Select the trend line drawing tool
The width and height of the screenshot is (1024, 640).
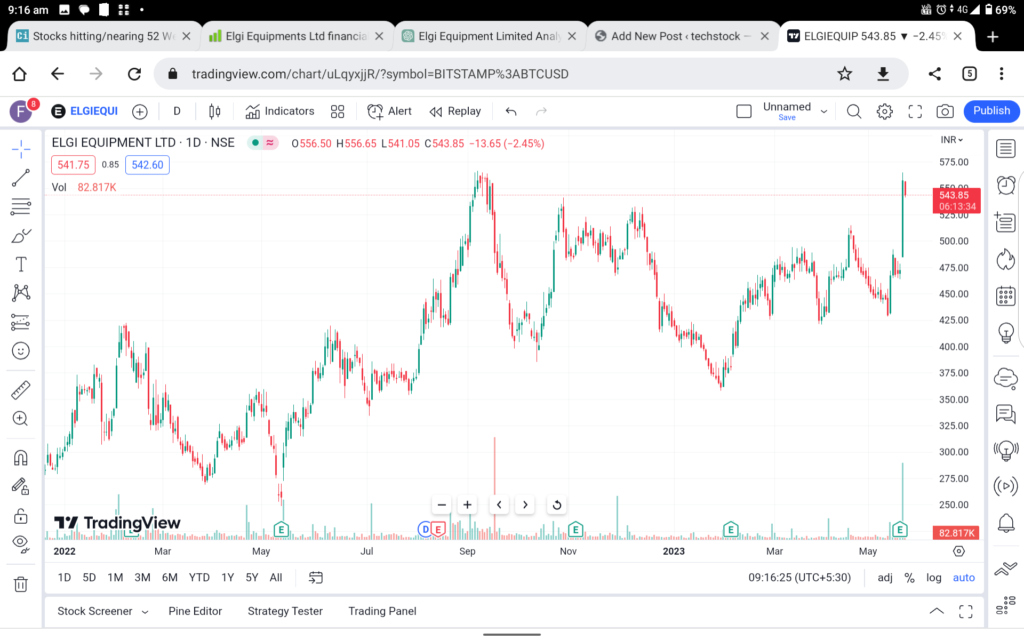pyautogui.click(x=20, y=178)
